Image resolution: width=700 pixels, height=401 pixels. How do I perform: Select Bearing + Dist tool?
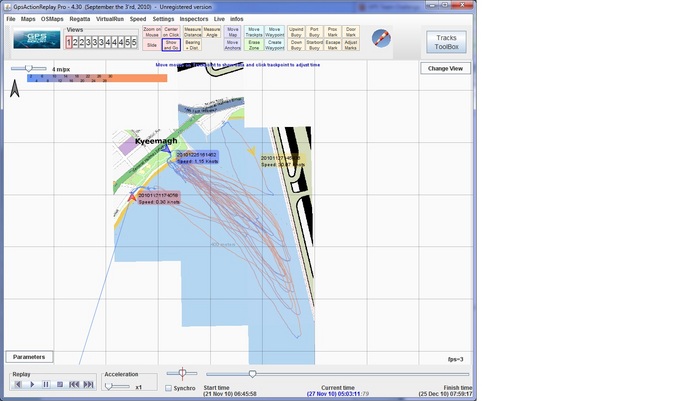[192, 45]
